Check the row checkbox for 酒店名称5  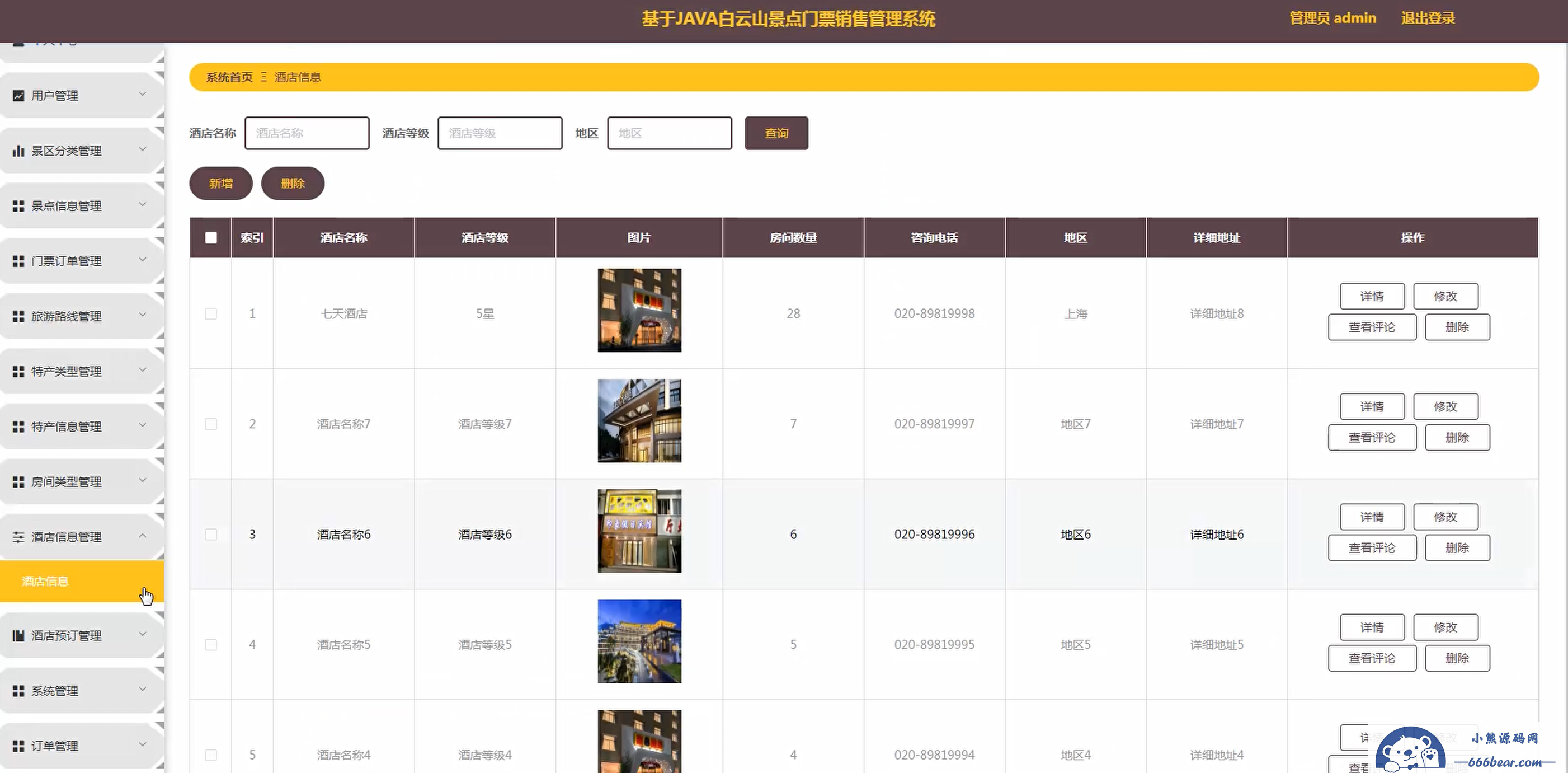[x=211, y=644]
